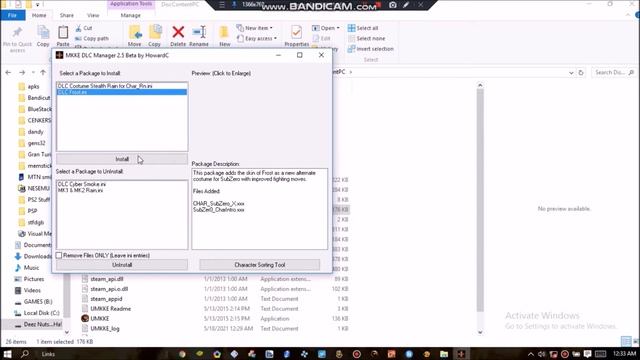
Task: Open the Windows Start menu
Action: coord(7,354)
